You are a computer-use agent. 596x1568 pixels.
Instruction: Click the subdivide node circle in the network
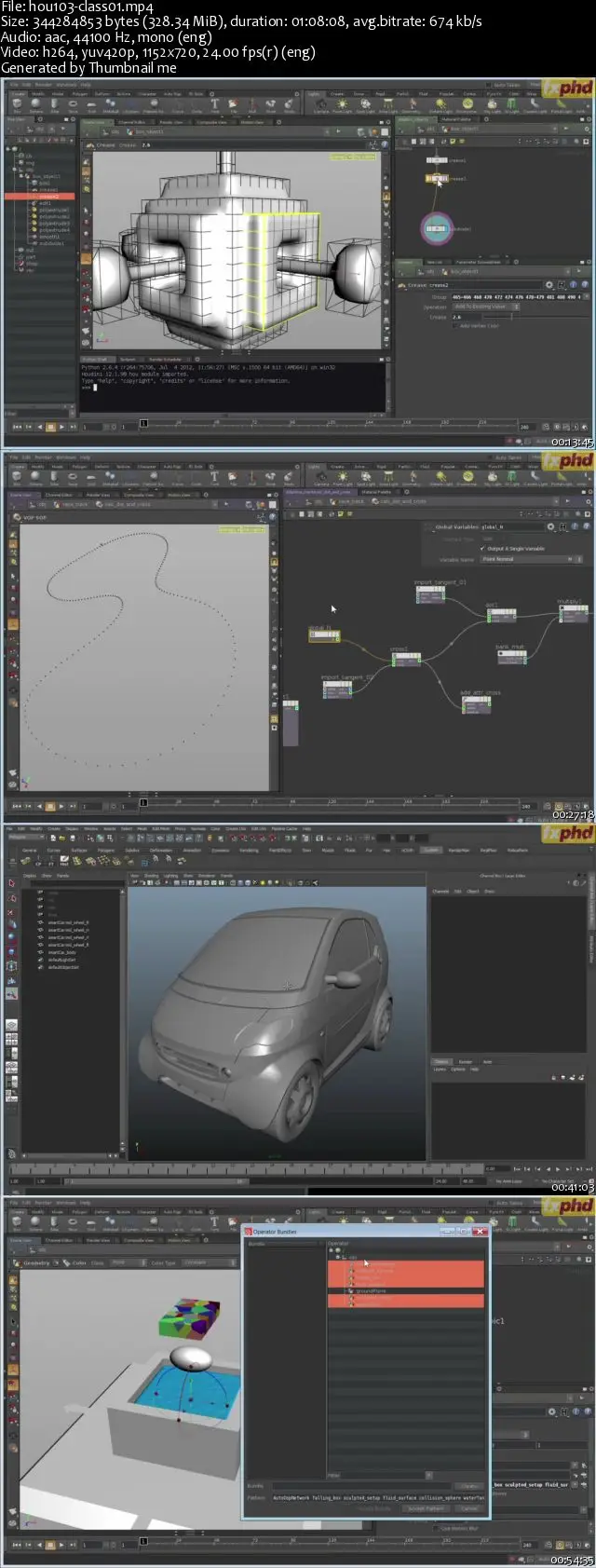pyautogui.click(x=437, y=226)
